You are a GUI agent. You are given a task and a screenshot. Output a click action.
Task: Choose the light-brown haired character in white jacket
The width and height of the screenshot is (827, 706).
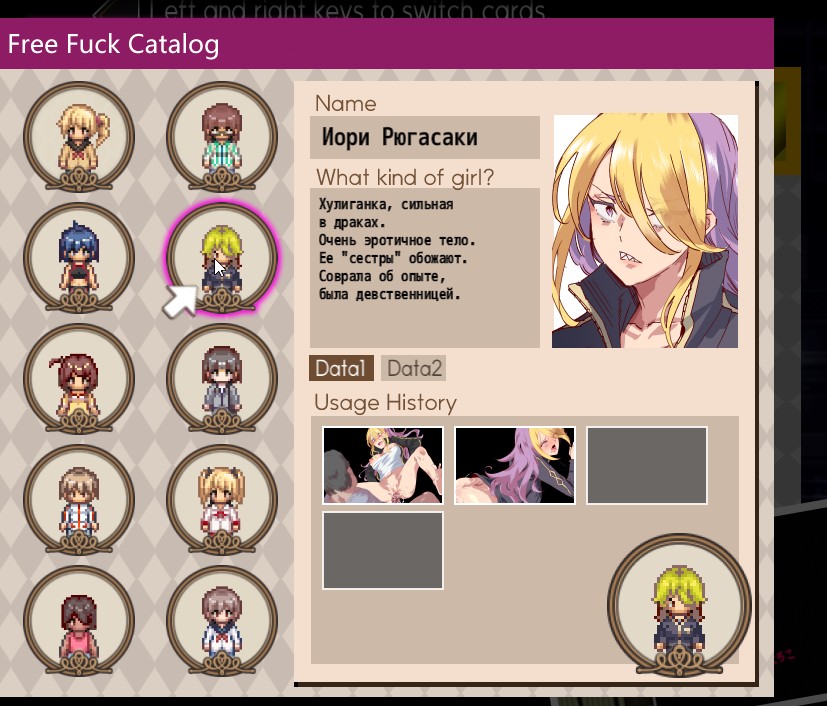click(x=79, y=500)
